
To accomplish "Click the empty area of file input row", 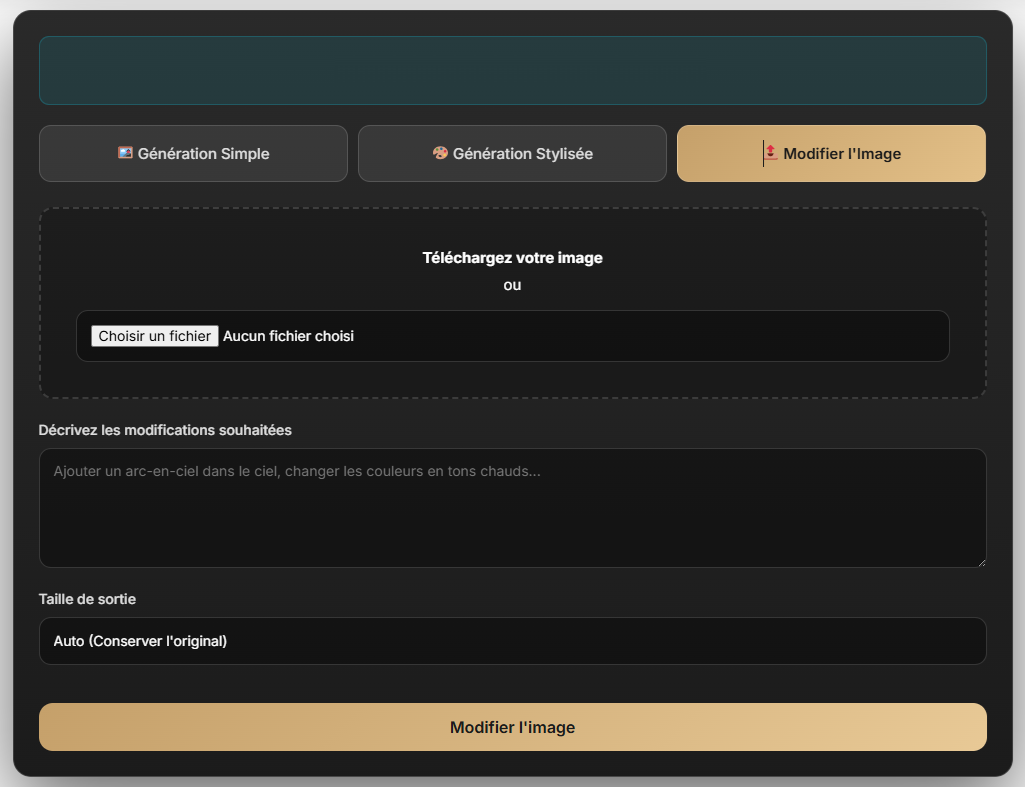I will tap(650, 336).
